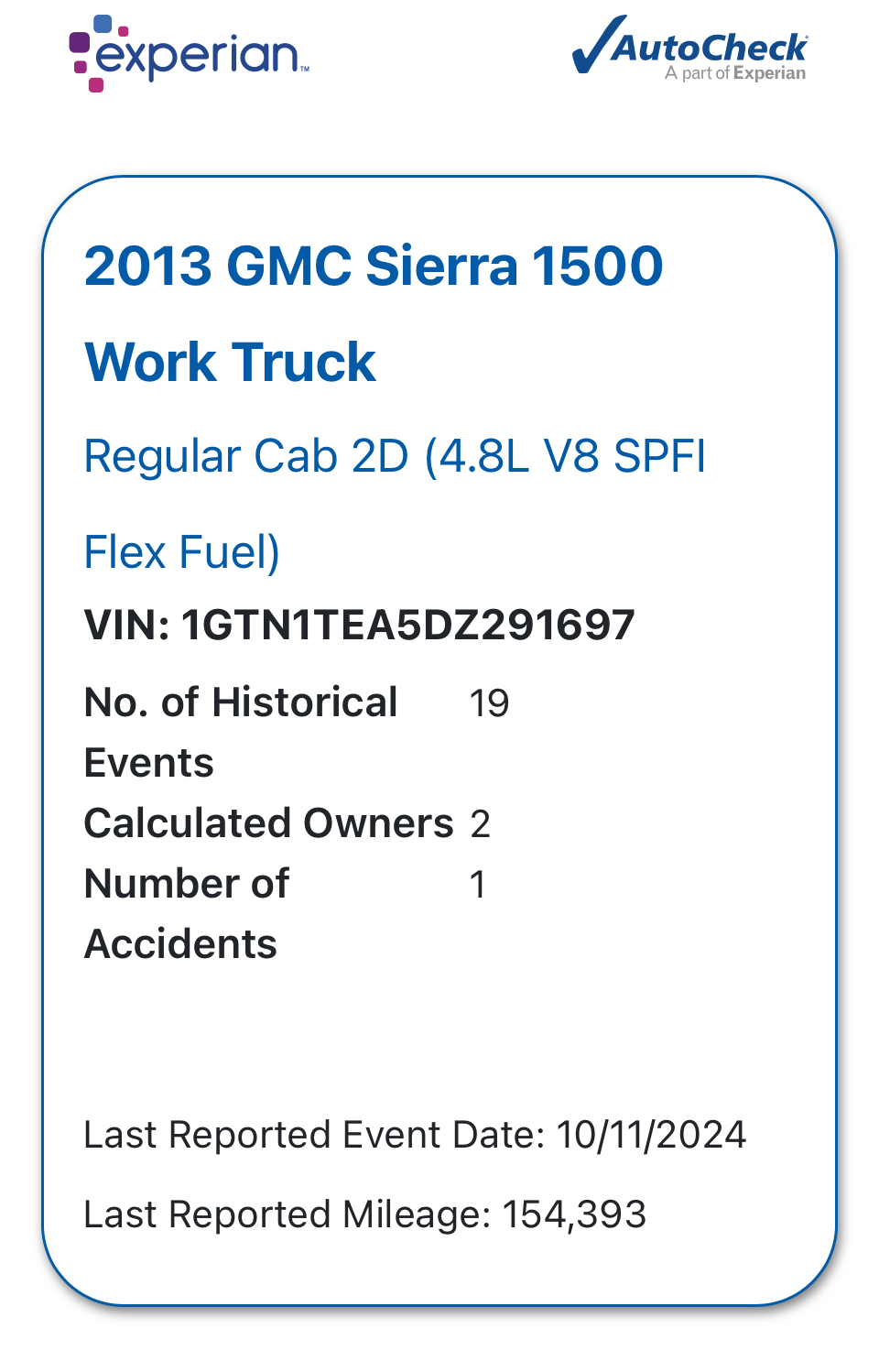The width and height of the screenshot is (879, 1372).
Task: Click the historical events value 19
Action: tap(489, 703)
